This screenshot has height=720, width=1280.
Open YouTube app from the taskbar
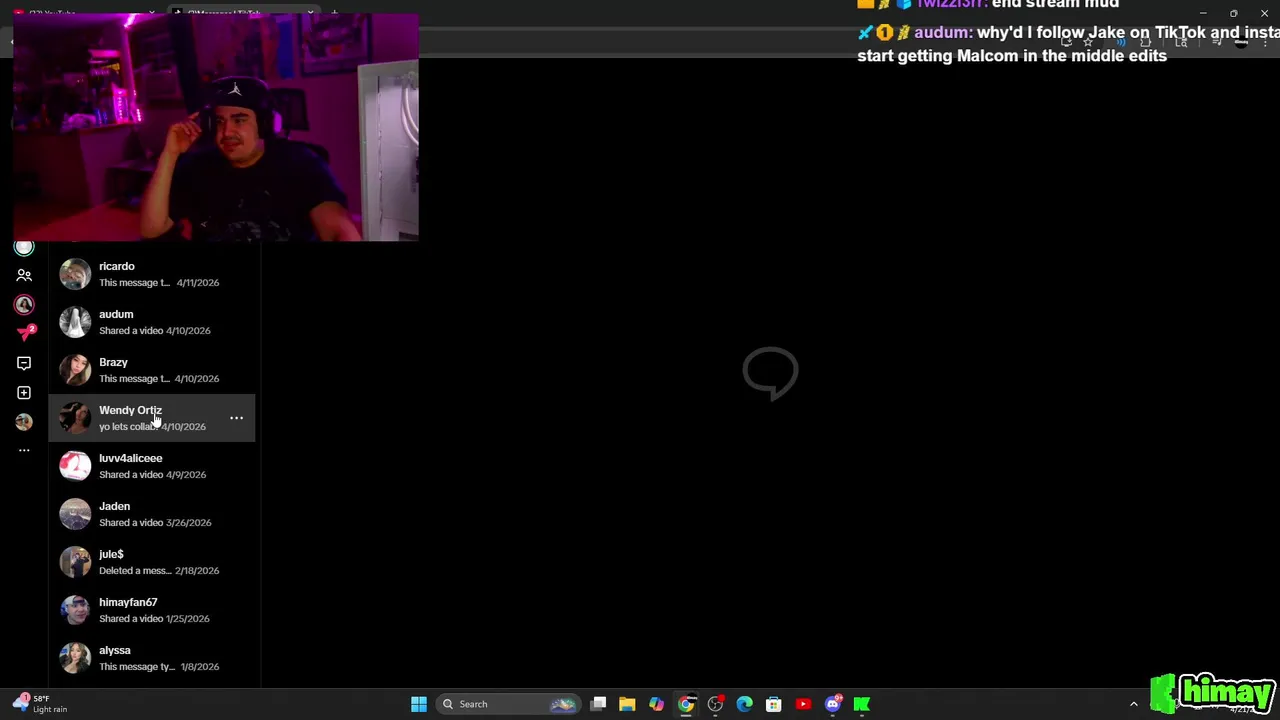tap(803, 704)
